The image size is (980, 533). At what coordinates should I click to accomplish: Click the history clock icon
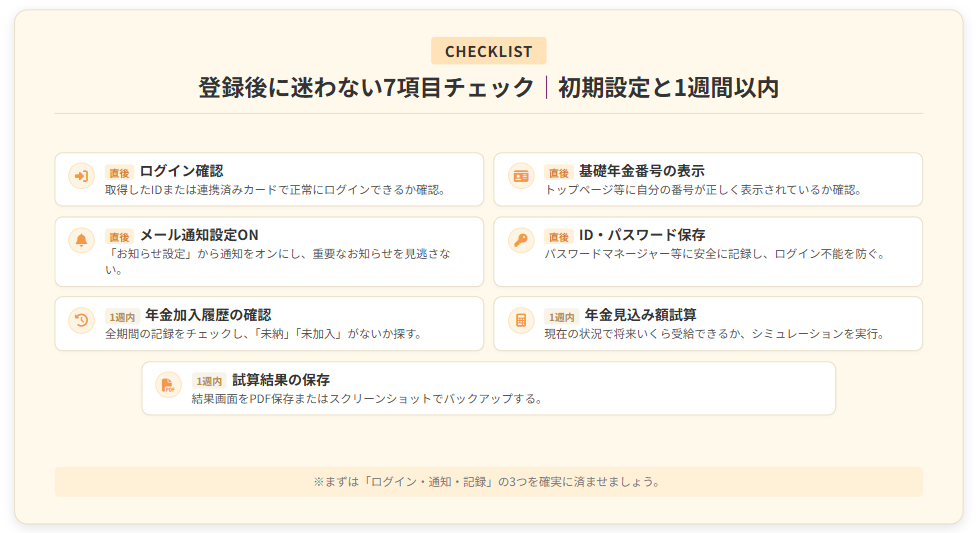(81, 320)
